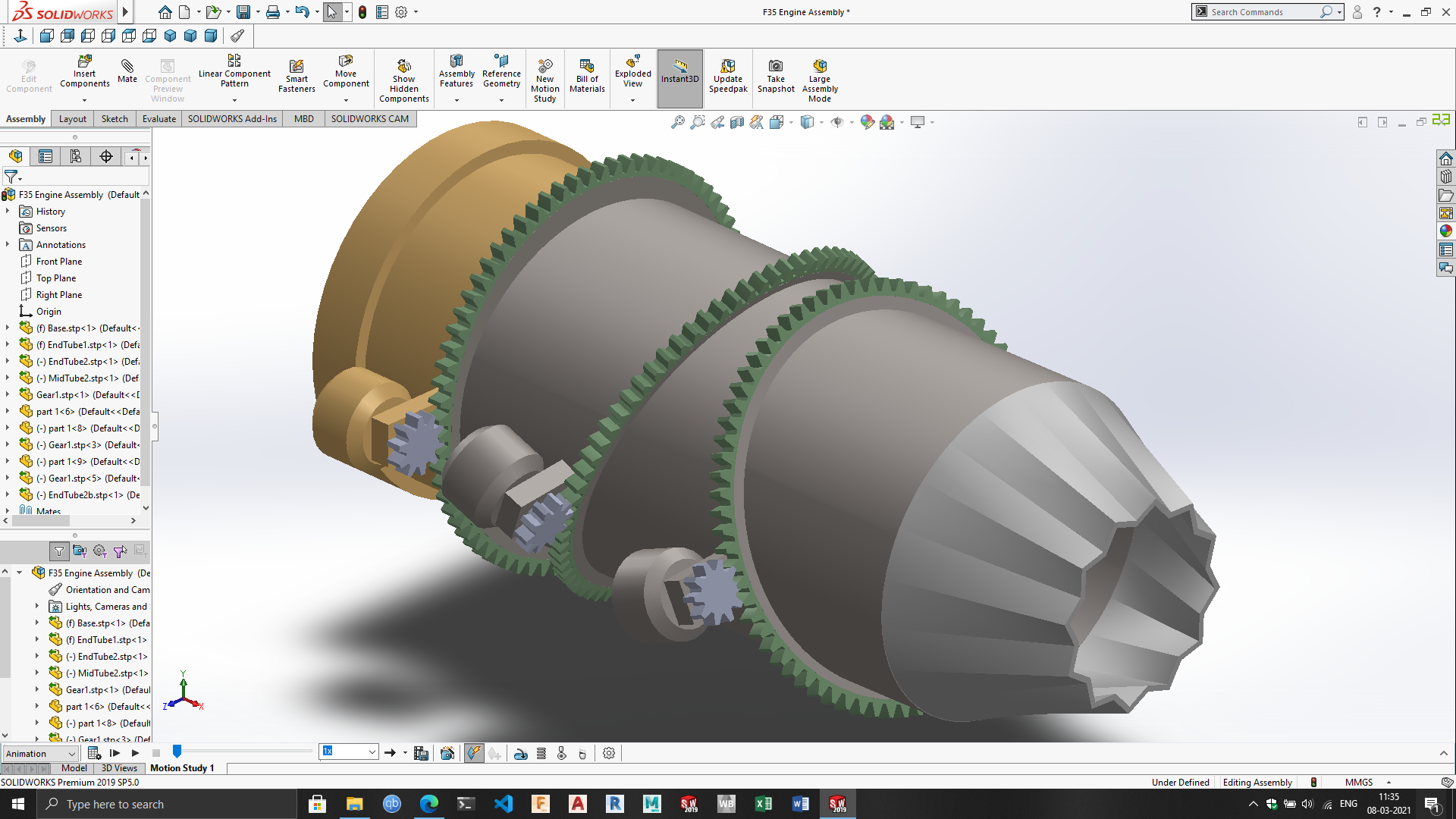Viewport: 1456px width, 819px height.
Task: Click the Motor icon in motion toolbar
Action: click(x=521, y=753)
